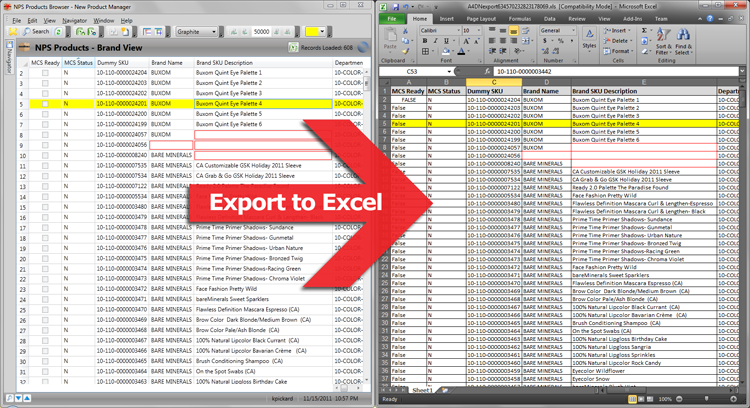Open the Window menu in NPS Products Browser
The width and height of the screenshot is (750, 408).
pos(103,21)
